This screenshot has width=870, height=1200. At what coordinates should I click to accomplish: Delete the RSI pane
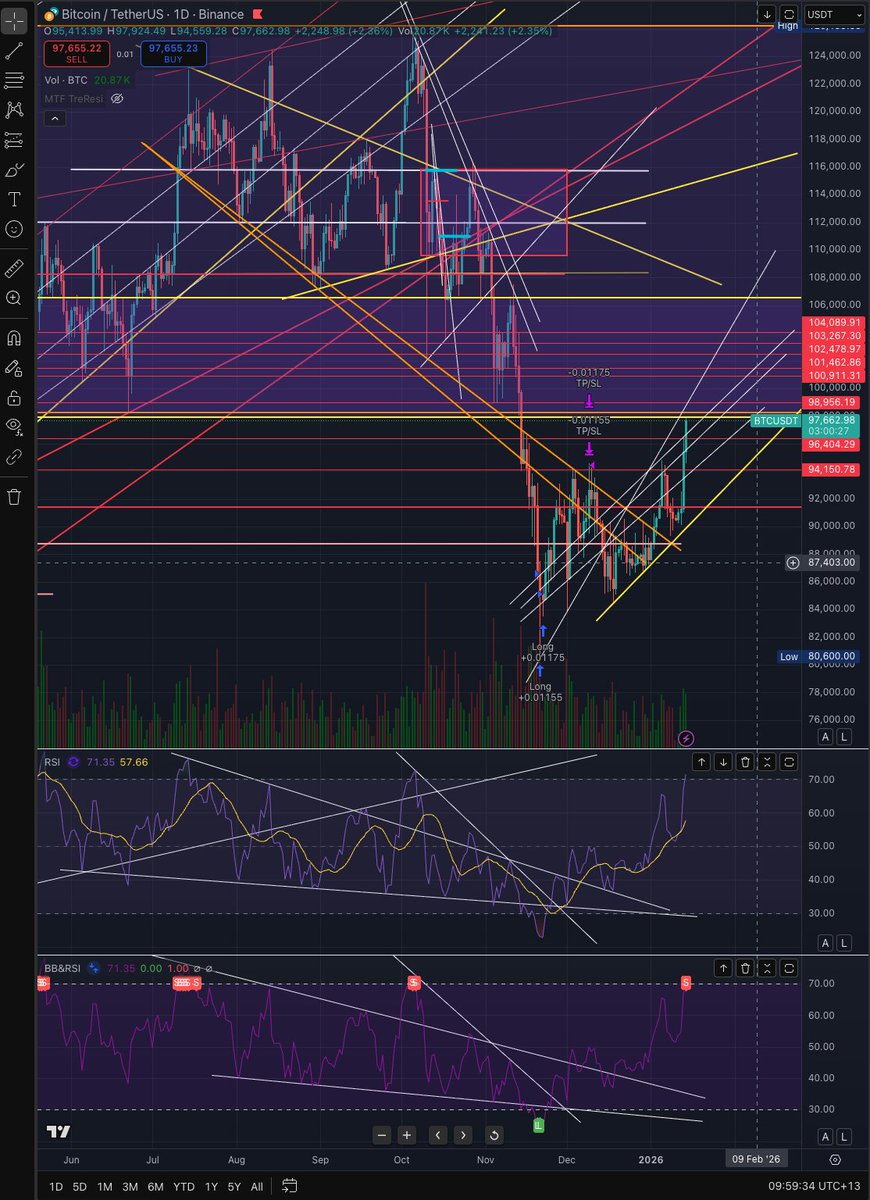(x=746, y=762)
